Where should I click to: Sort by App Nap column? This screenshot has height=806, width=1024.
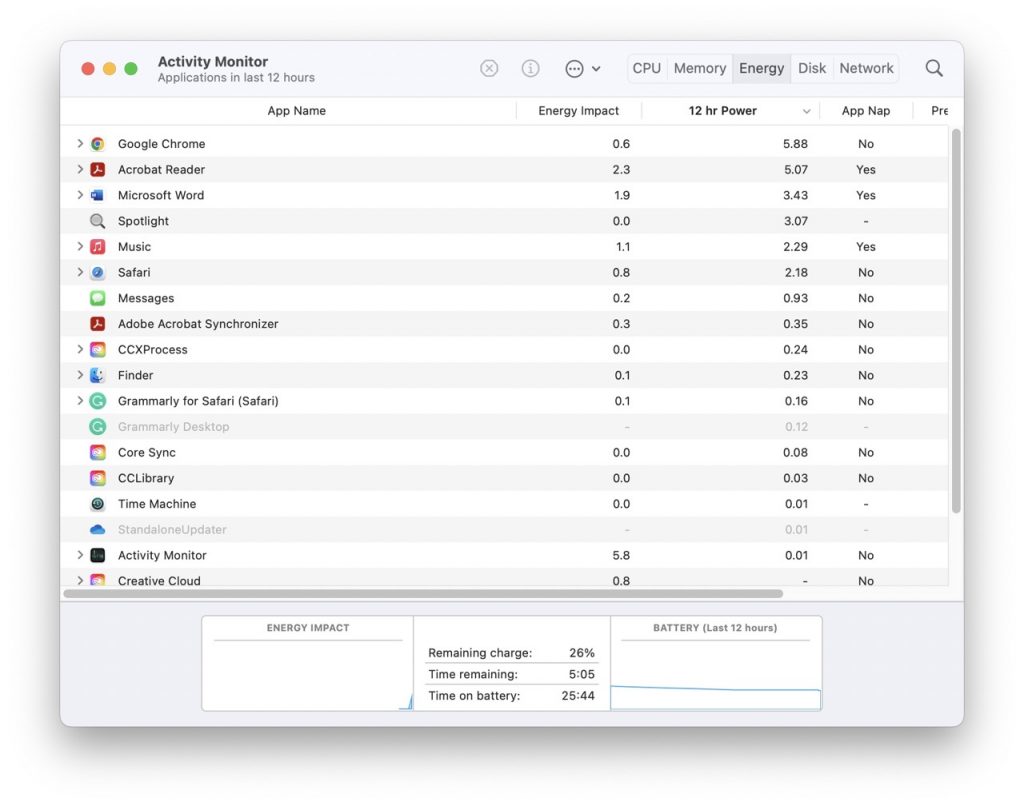pyautogui.click(x=865, y=111)
